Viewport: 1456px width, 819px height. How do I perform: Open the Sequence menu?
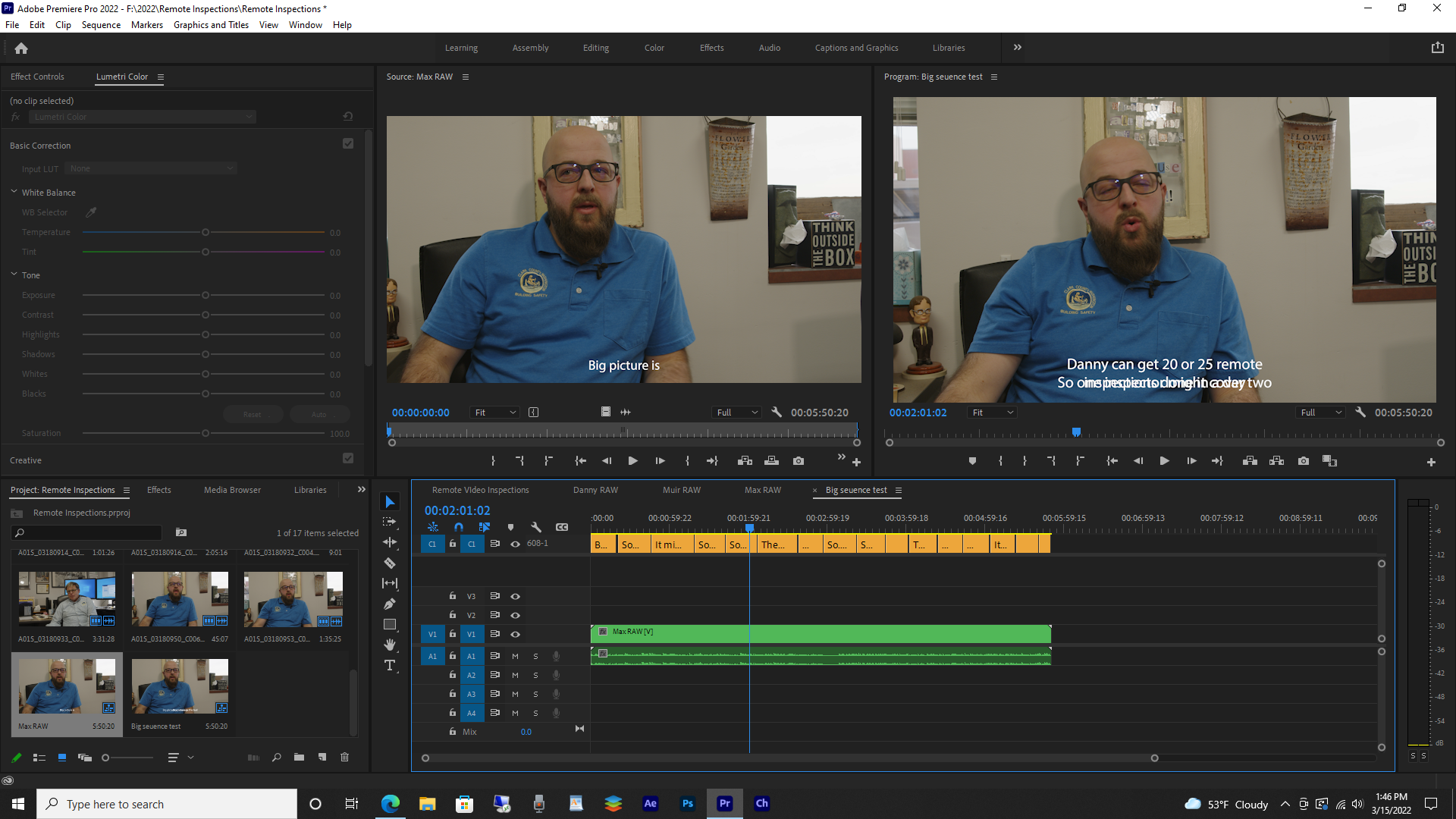[100, 24]
